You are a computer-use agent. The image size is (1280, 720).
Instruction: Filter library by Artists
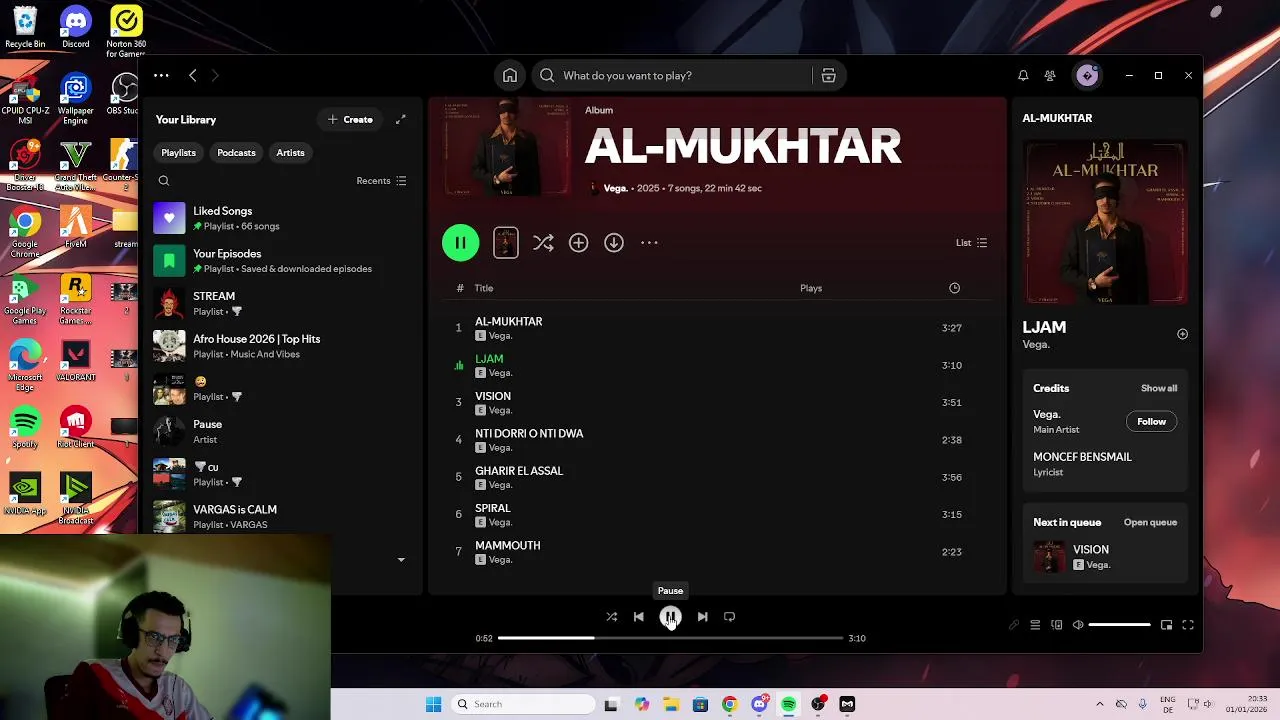(291, 153)
